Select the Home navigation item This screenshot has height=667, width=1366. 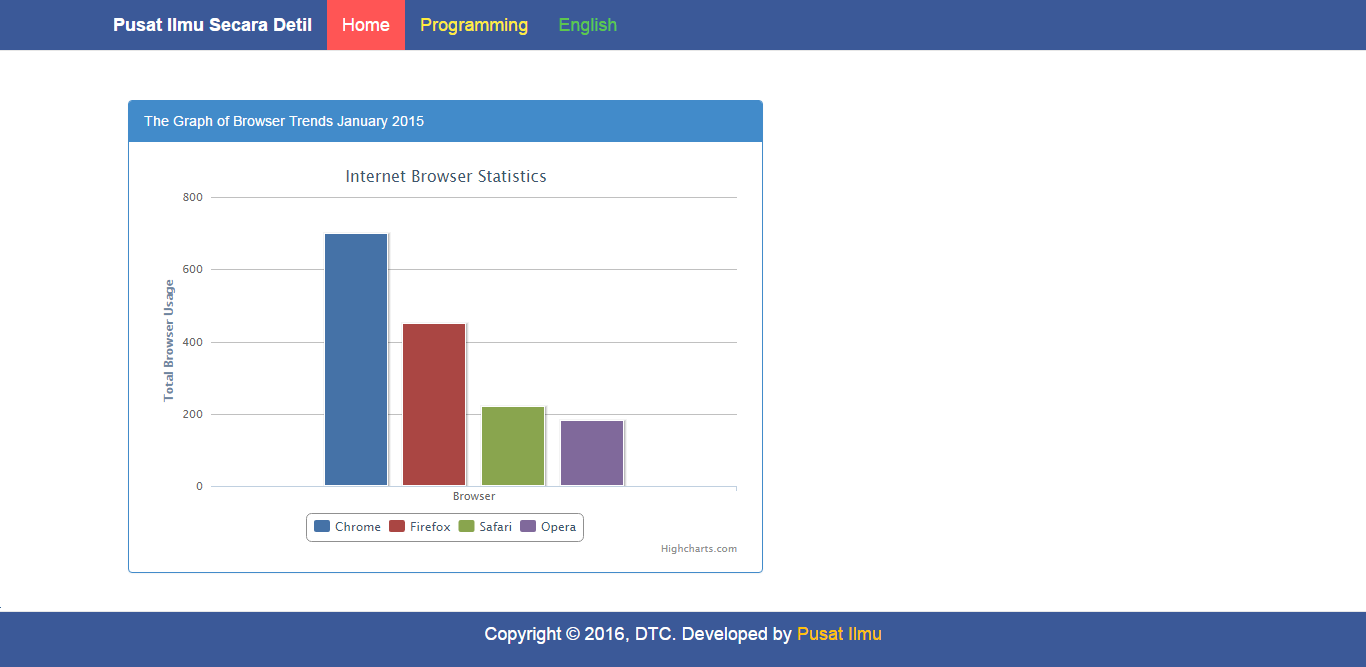(365, 24)
